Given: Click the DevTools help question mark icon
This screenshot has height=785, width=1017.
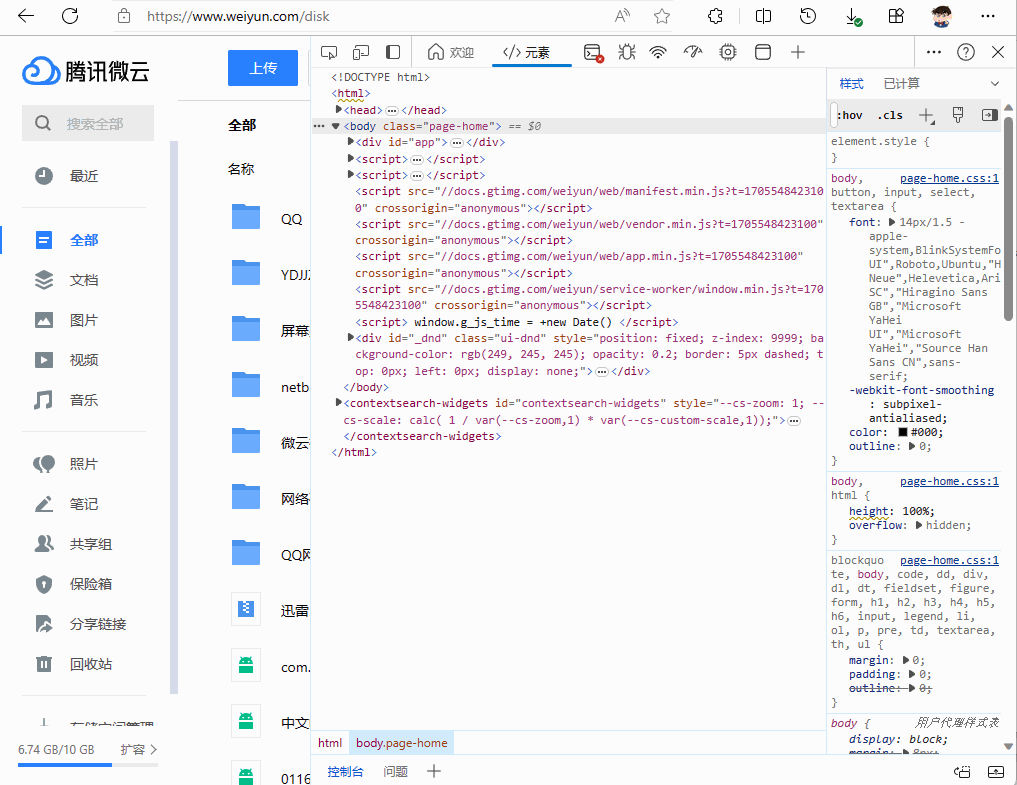Looking at the screenshot, I should [965, 52].
